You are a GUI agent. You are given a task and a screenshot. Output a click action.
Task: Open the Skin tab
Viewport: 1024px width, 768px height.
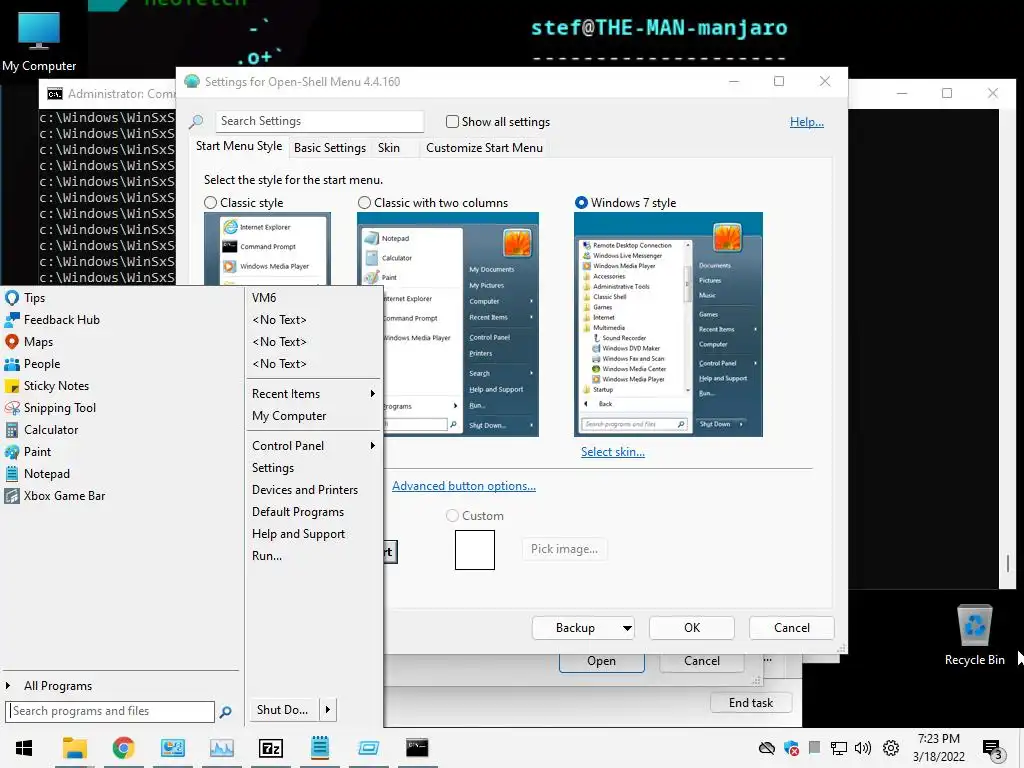point(389,148)
